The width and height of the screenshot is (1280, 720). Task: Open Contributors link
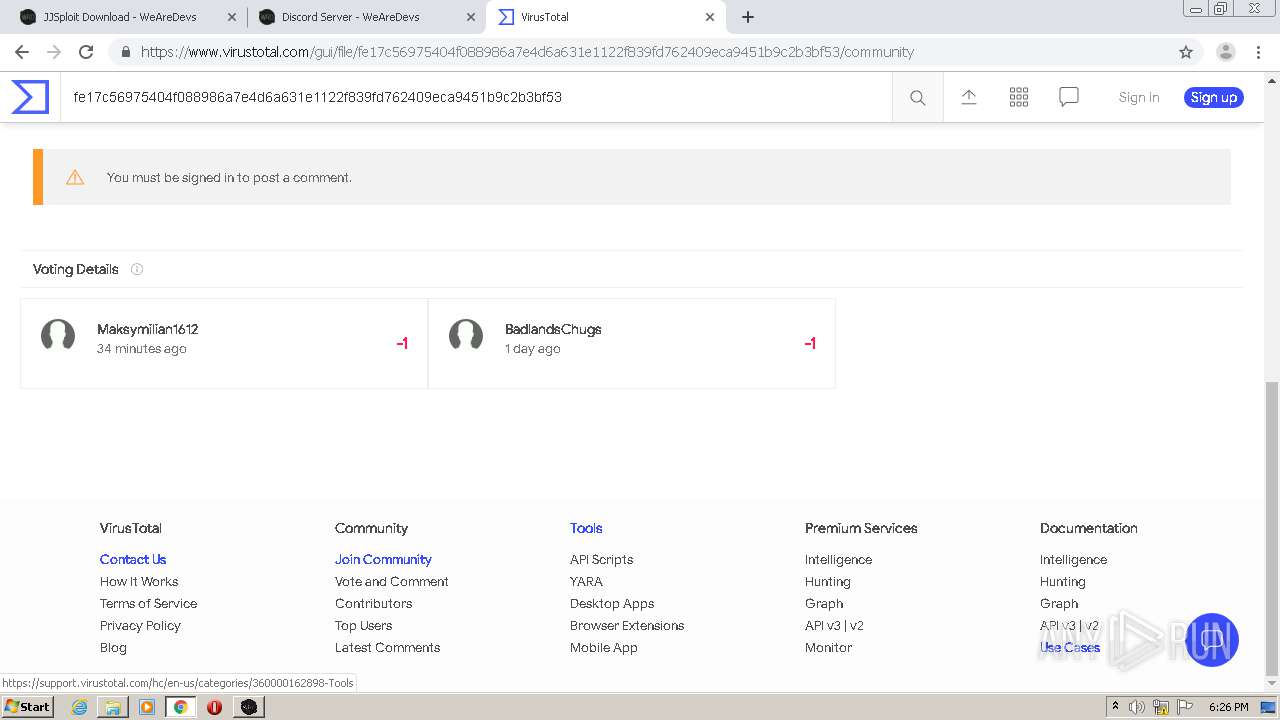tap(373, 603)
